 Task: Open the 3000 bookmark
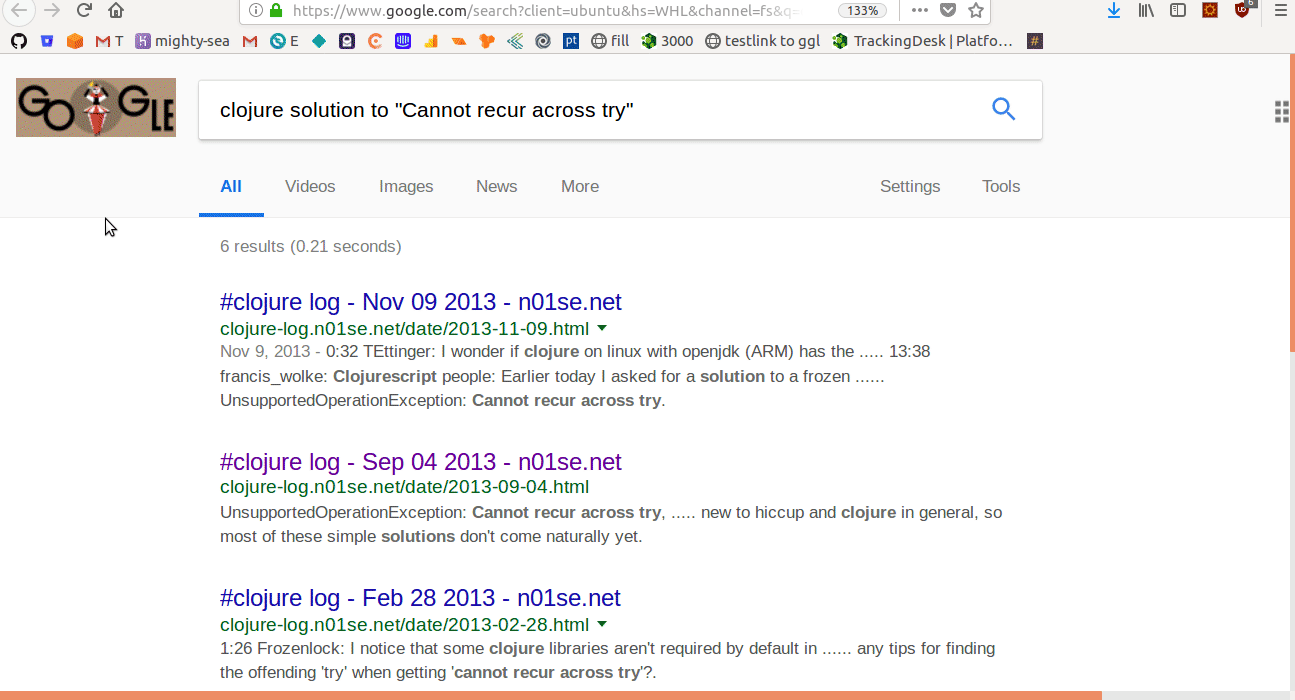667,41
